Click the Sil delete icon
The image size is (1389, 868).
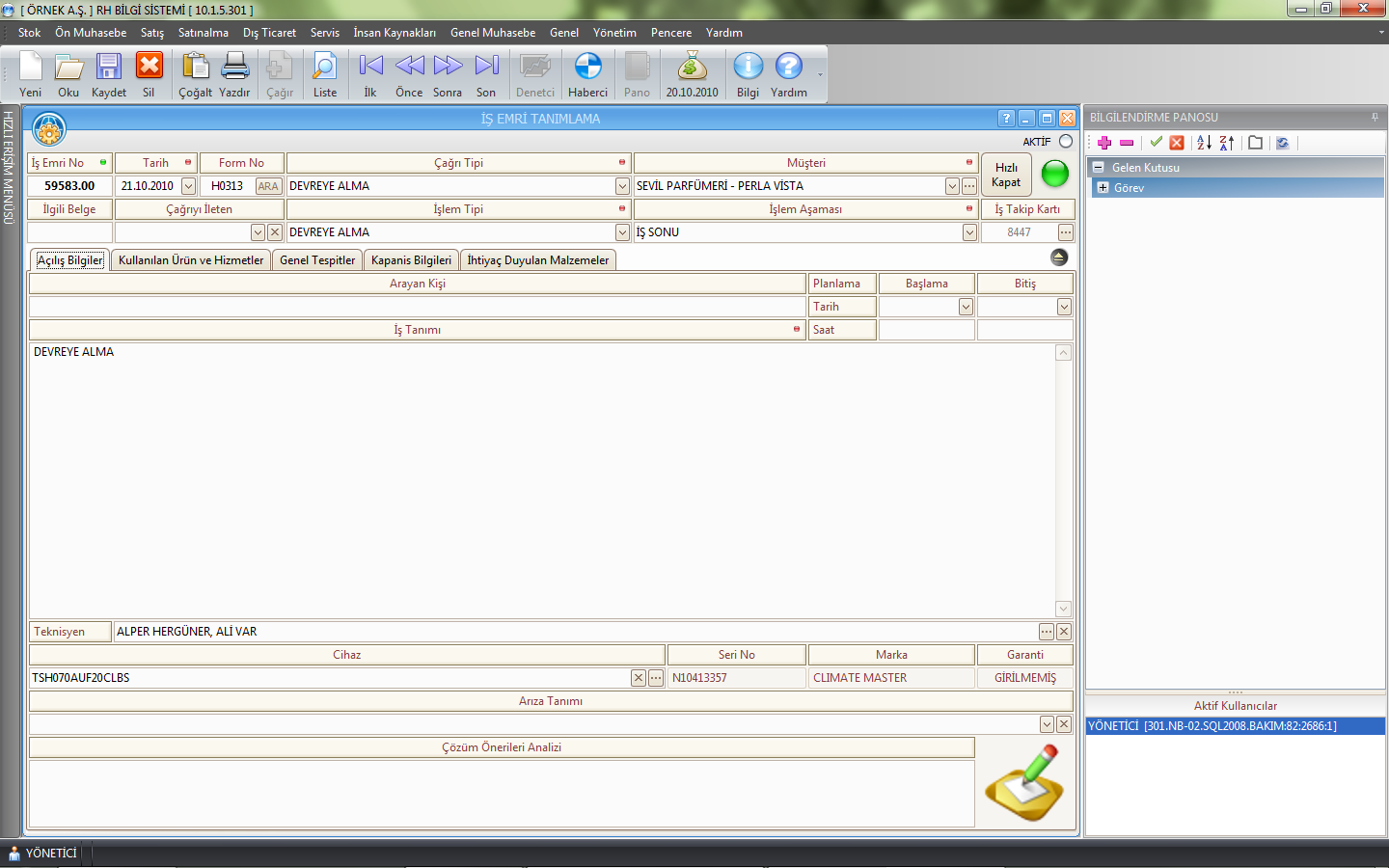tap(149, 68)
